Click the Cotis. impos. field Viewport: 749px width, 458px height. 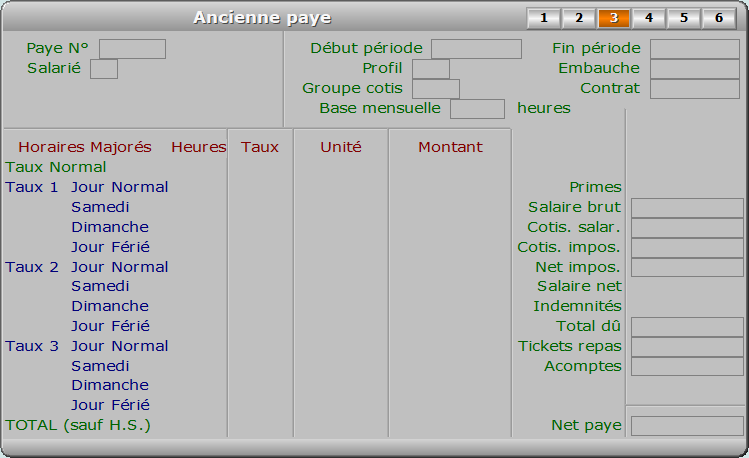[x=687, y=248]
